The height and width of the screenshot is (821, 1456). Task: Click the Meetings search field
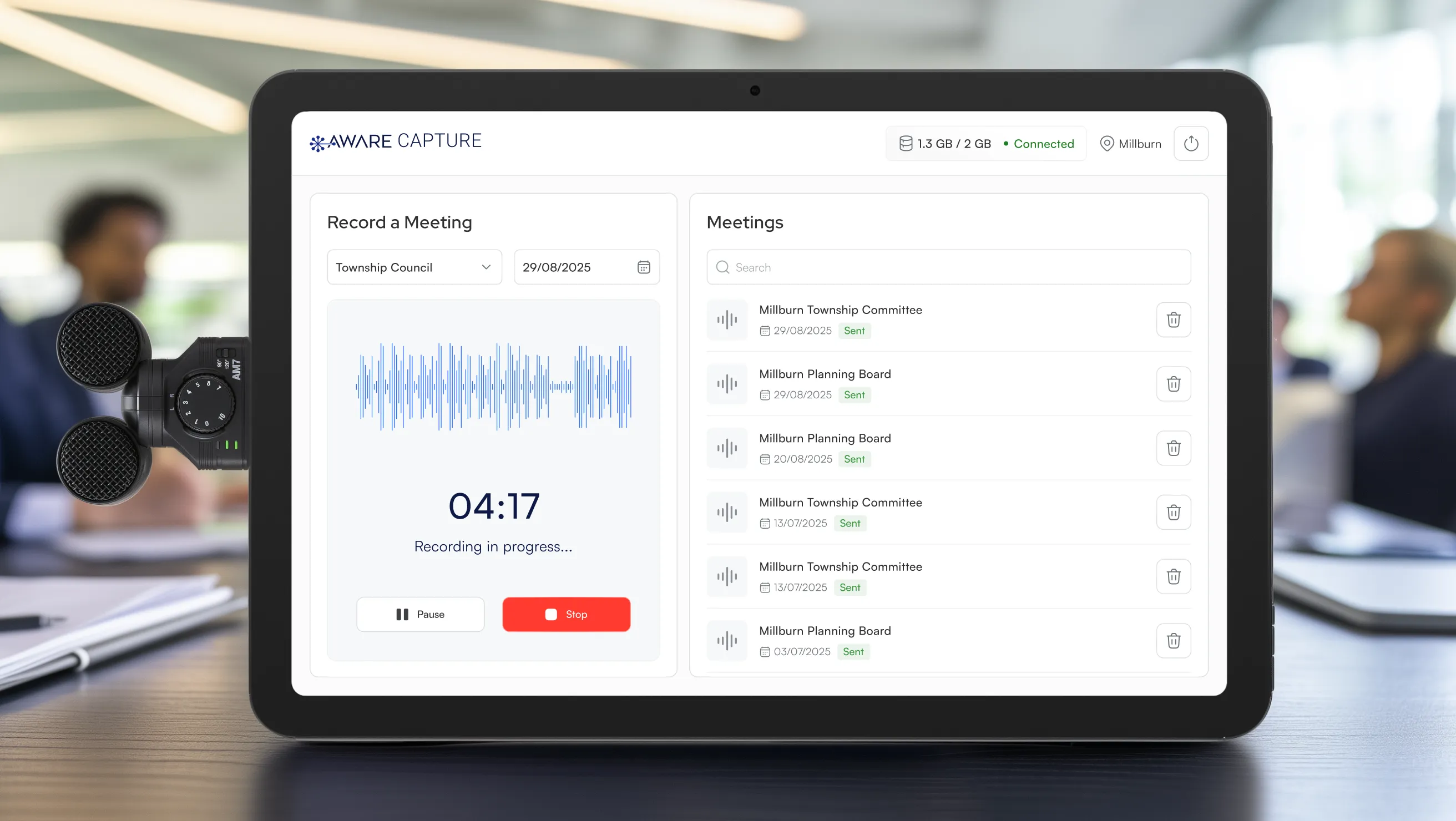(x=948, y=267)
